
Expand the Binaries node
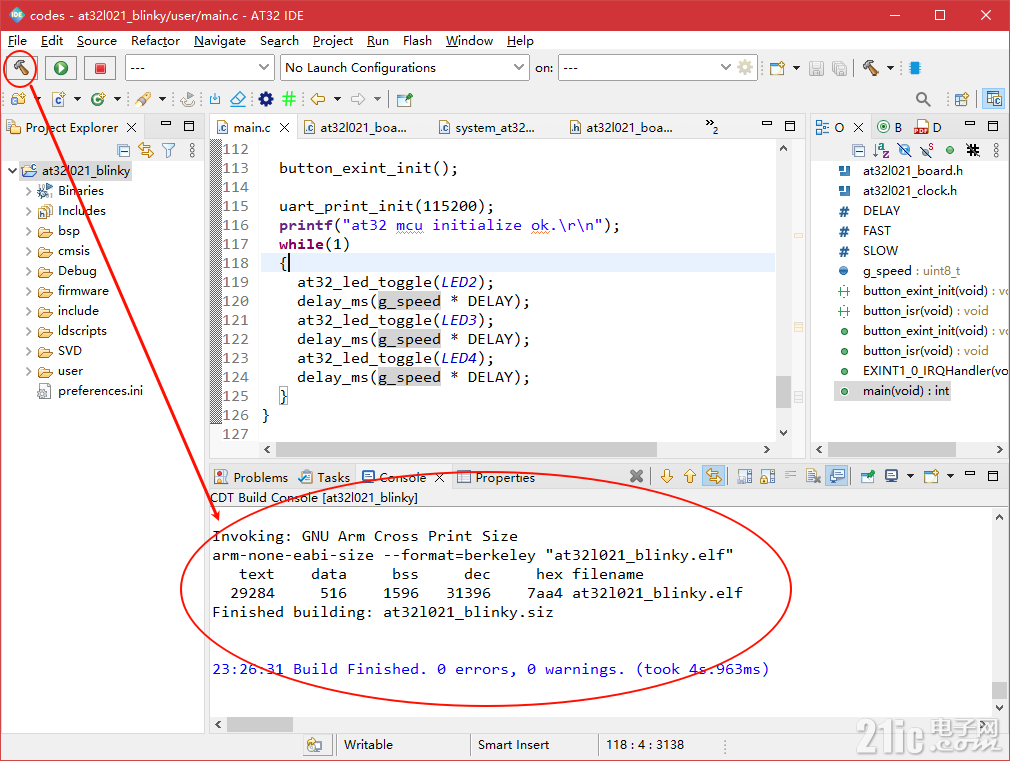point(28,191)
